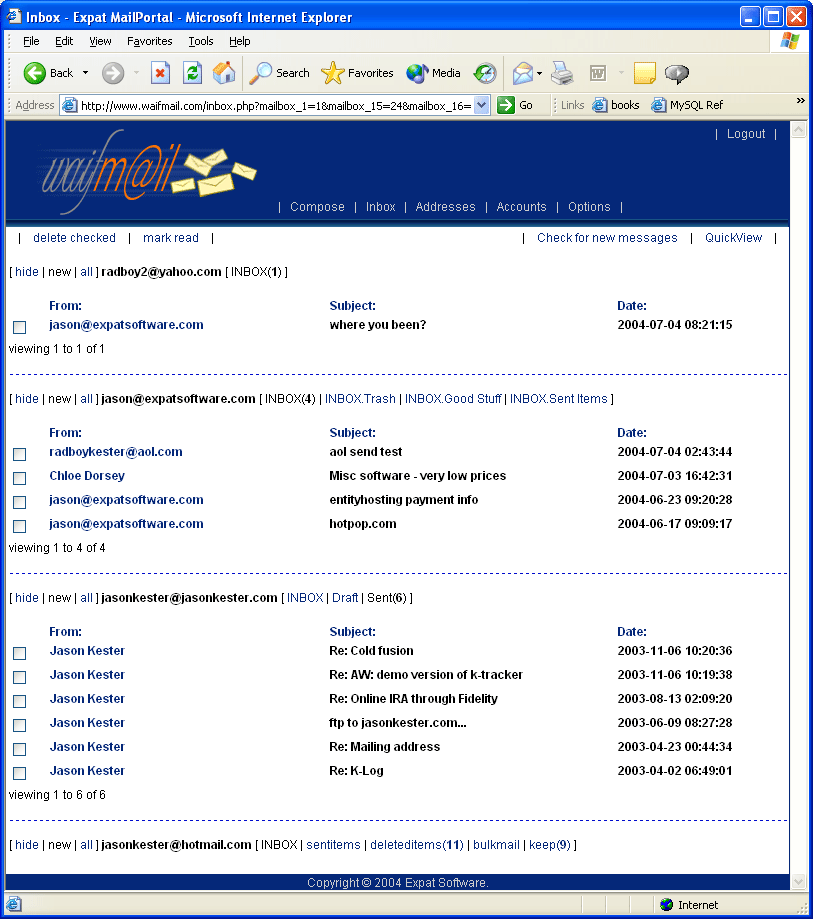Go to the Accounts link
Screen dimensions: 813x919
click(x=521, y=207)
